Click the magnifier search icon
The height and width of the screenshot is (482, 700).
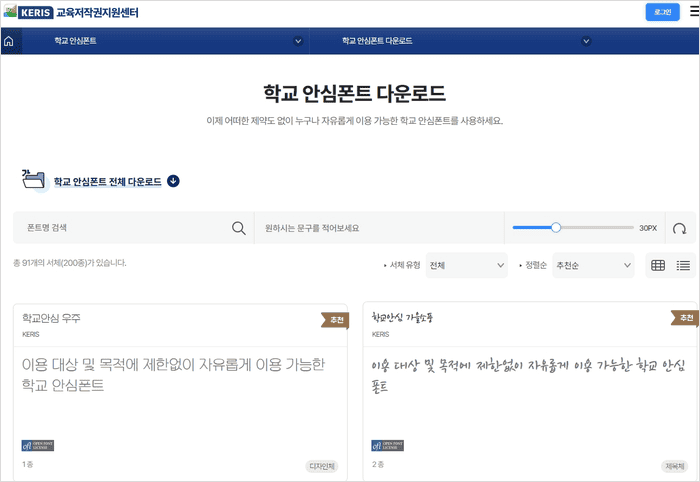click(239, 228)
